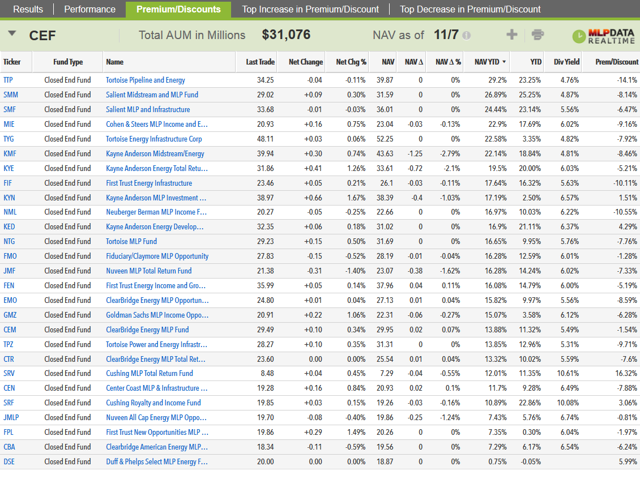The height and width of the screenshot is (479, 640).
Task: Open Cushing Royalty and Income Fund
Action: [153, 403]
